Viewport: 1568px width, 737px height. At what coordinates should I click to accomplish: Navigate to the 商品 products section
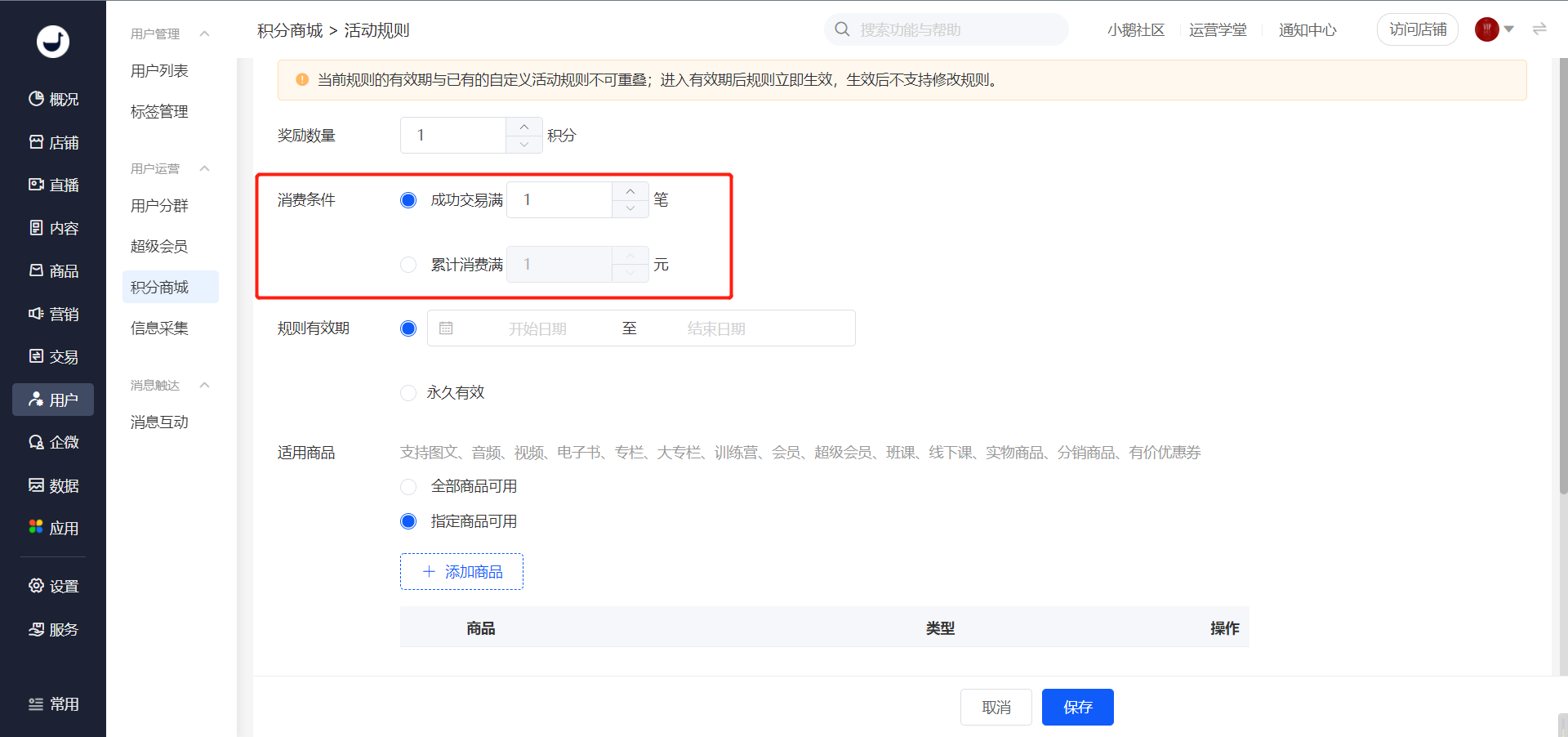click(53, 271)
